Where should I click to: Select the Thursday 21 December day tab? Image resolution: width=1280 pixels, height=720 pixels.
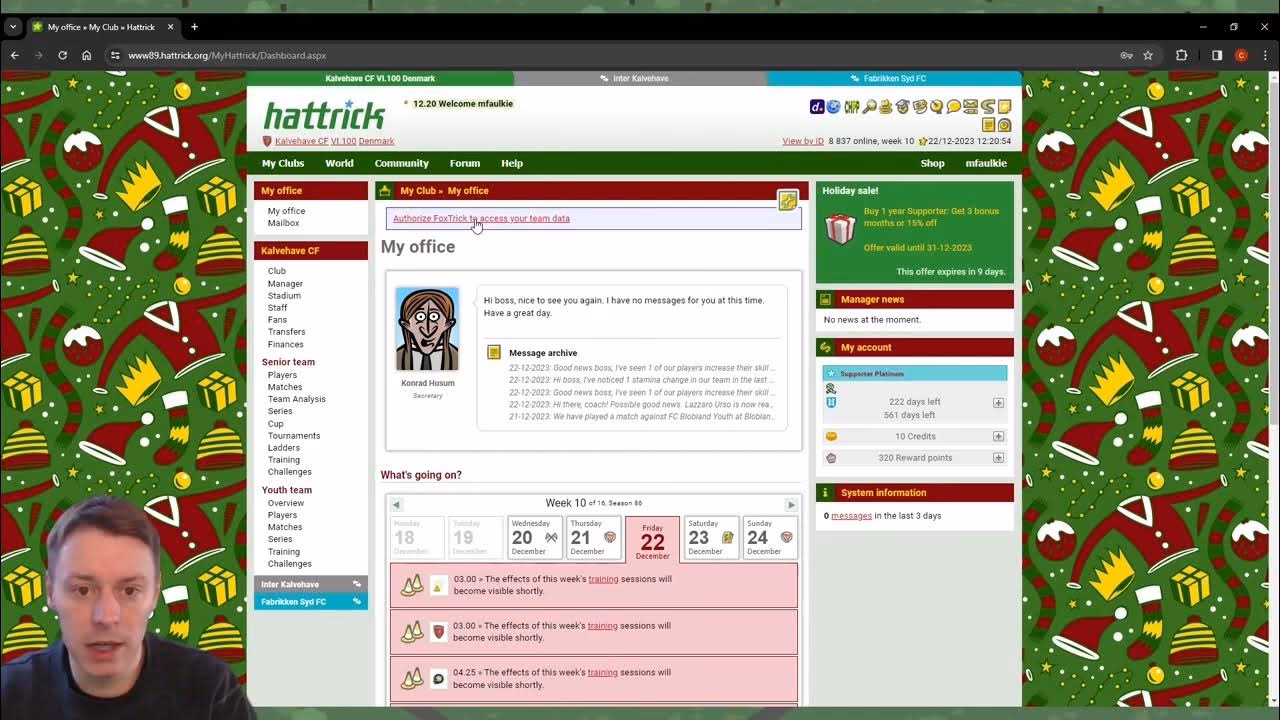tap(593, 537)
